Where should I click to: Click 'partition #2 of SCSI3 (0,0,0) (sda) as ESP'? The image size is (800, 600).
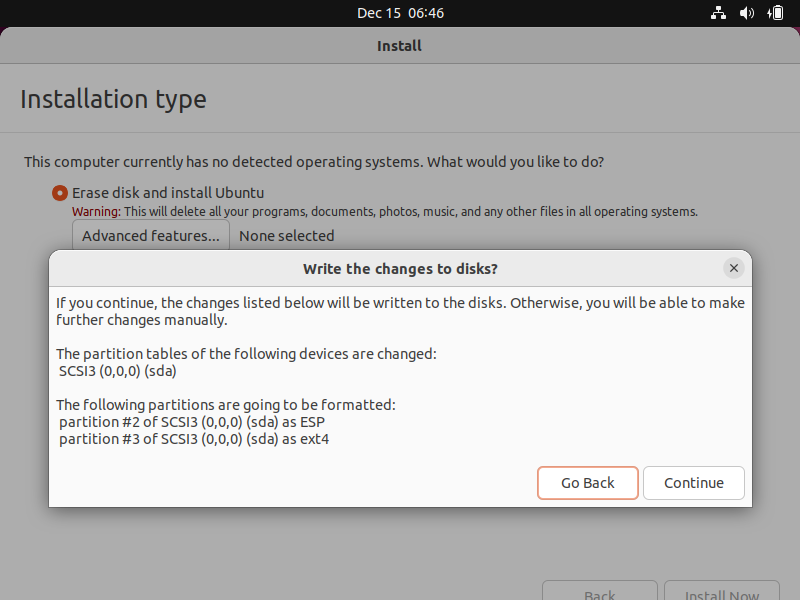click(192, 422)
